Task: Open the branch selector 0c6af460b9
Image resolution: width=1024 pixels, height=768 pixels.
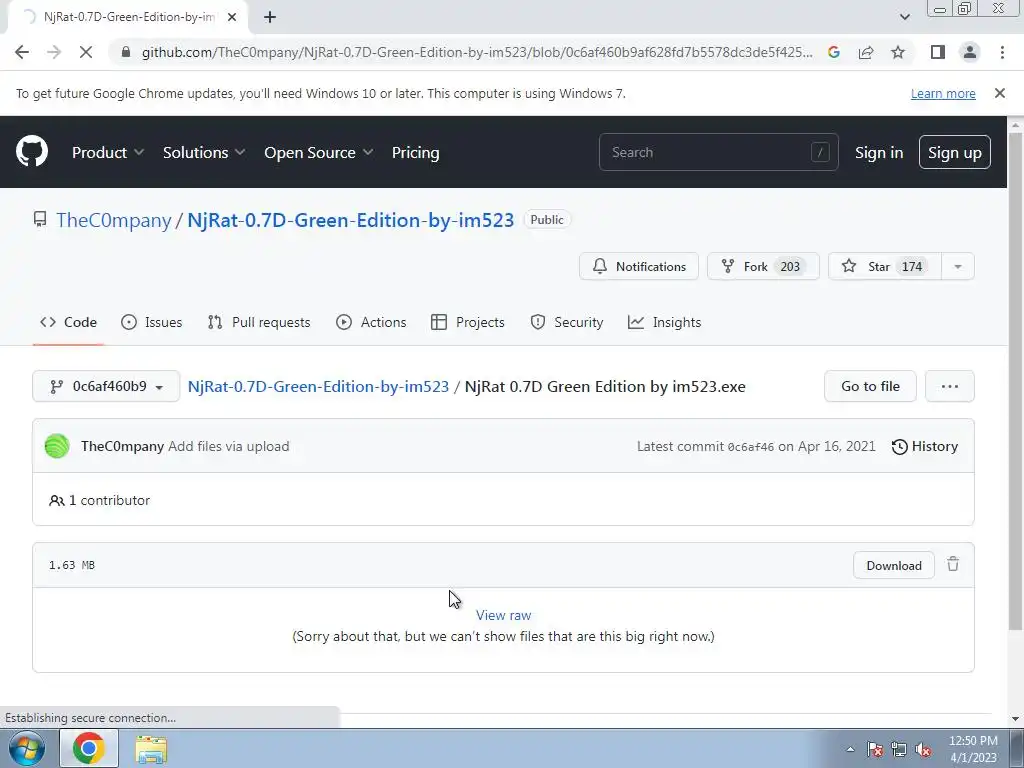Action: tap(106, 386)
